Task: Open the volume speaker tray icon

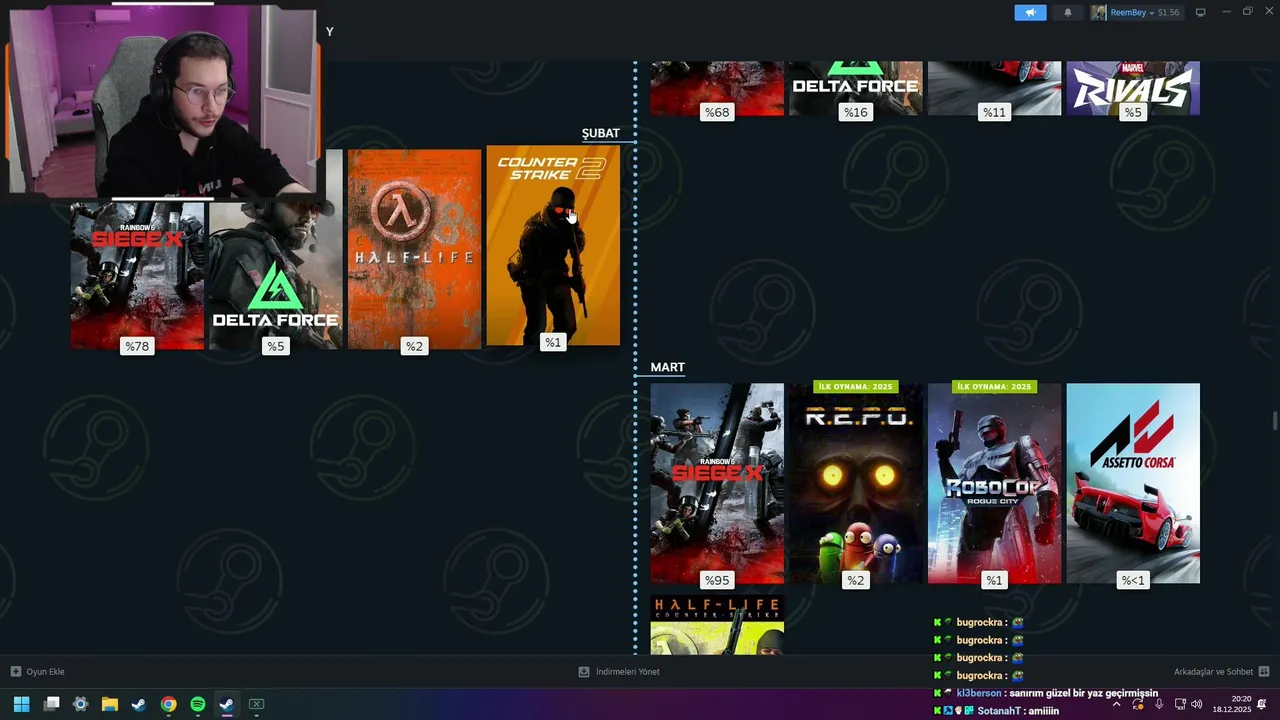Action: point(1197,704)
